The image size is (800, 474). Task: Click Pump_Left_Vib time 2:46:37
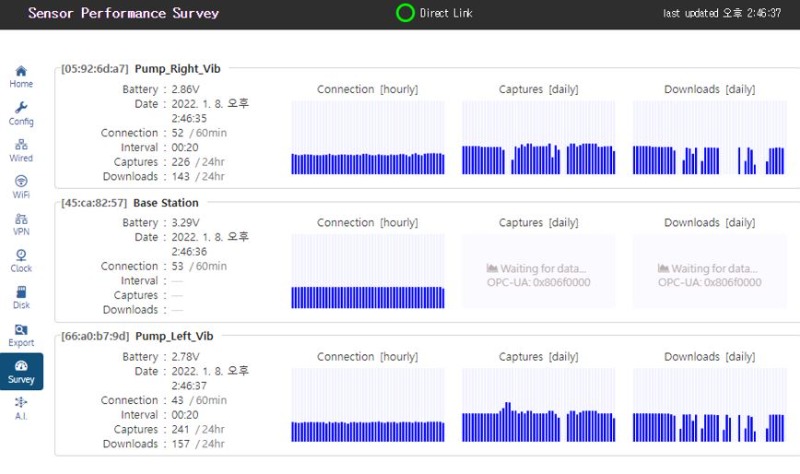(x=189, y=386)
